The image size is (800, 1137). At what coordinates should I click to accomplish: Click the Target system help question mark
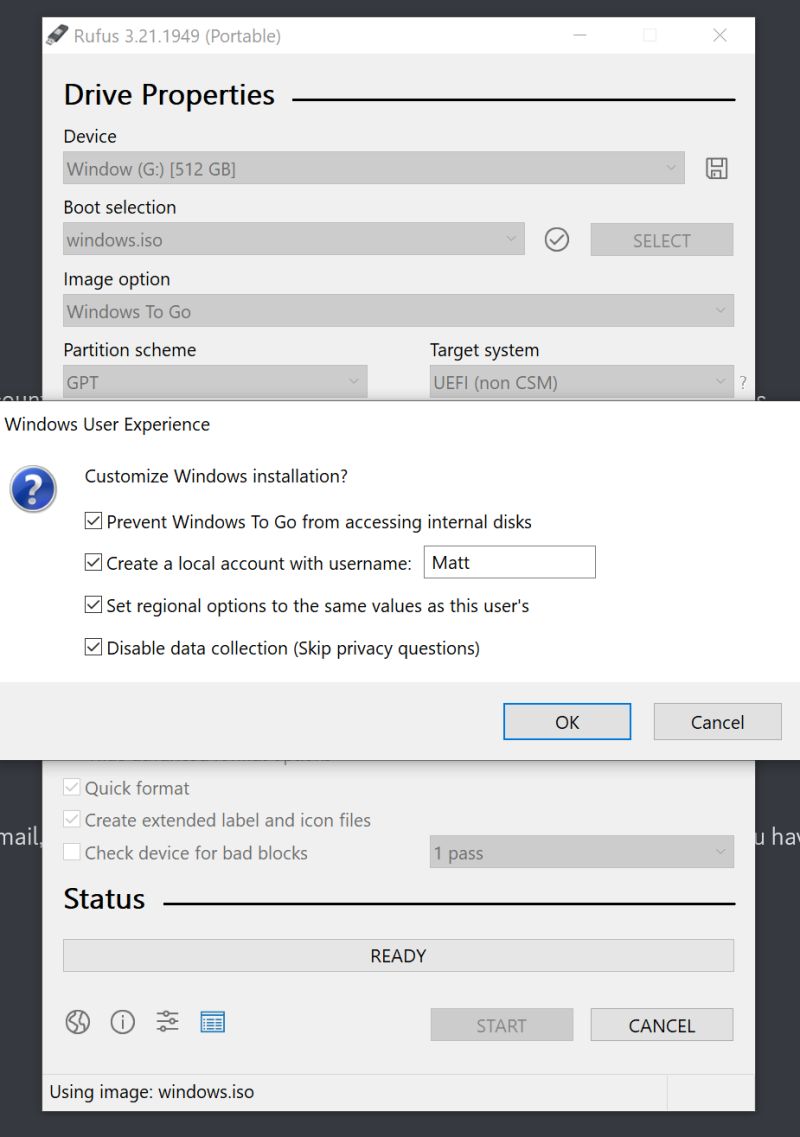pos(742,381)
